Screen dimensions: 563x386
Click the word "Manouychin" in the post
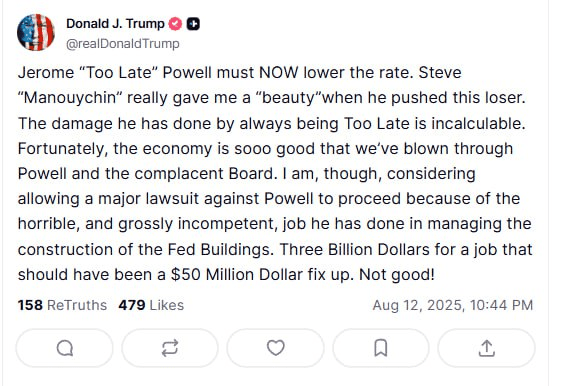point(70,98)
